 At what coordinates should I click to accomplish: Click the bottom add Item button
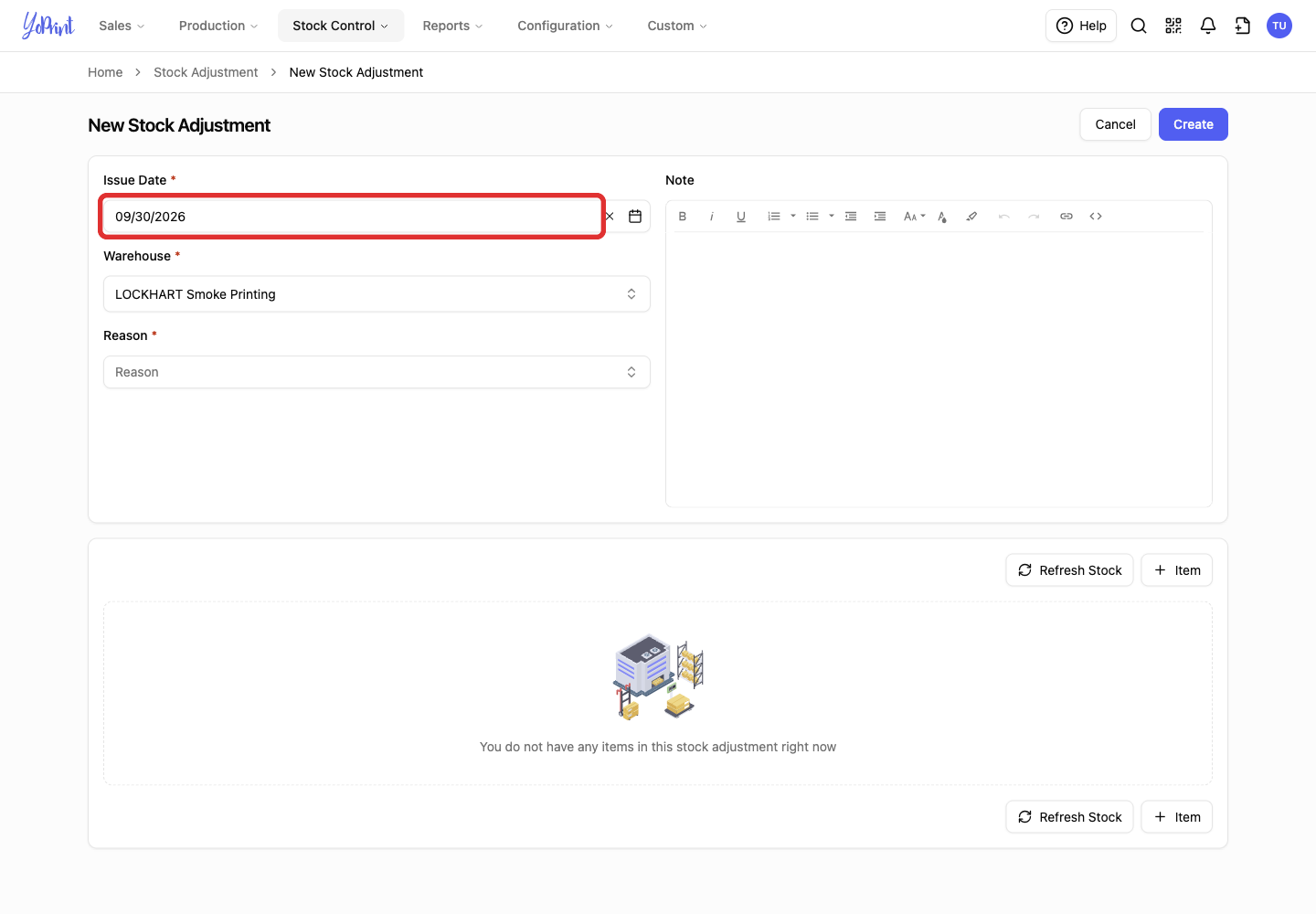(x=1177, y=817)
